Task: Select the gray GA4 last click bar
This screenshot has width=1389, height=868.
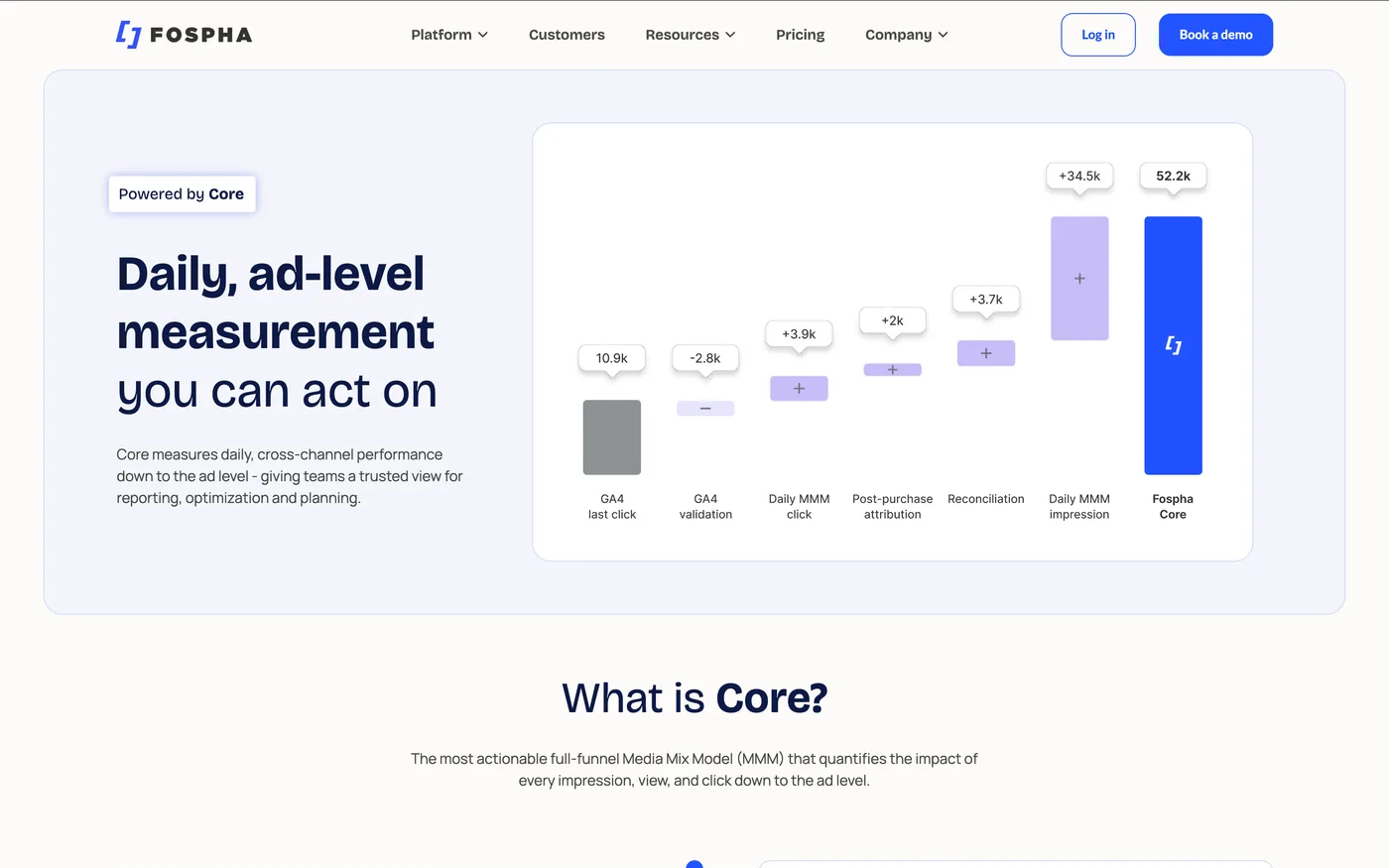Action: click(x=611, y=436)
